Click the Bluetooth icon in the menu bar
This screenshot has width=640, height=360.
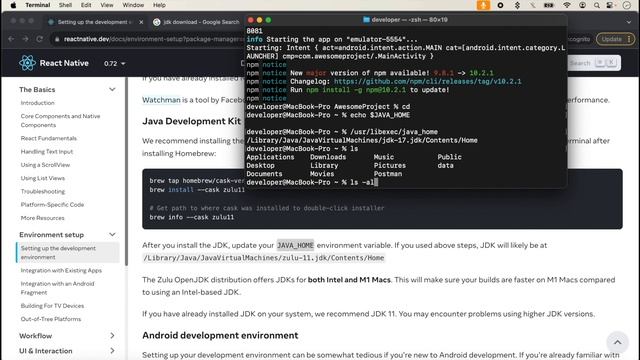coord(517,5)
